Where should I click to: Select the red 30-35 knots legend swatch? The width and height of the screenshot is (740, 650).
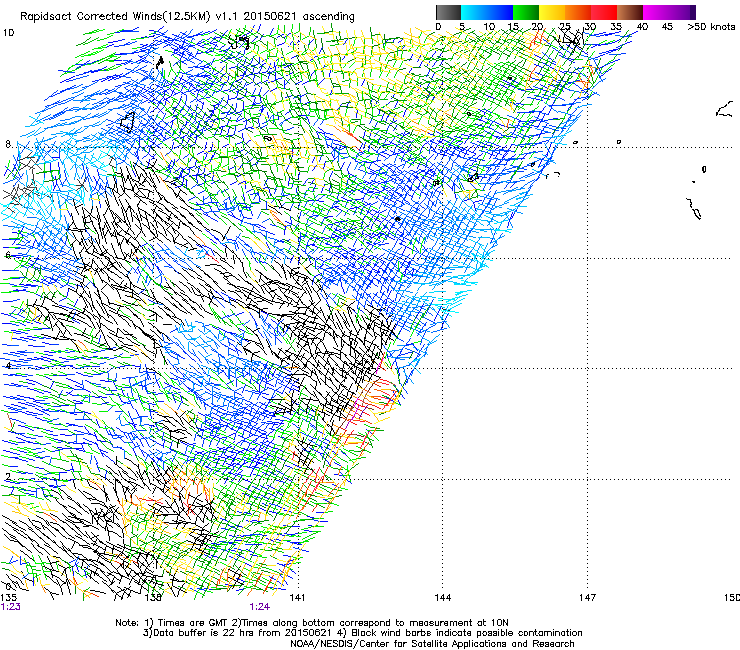604,12
